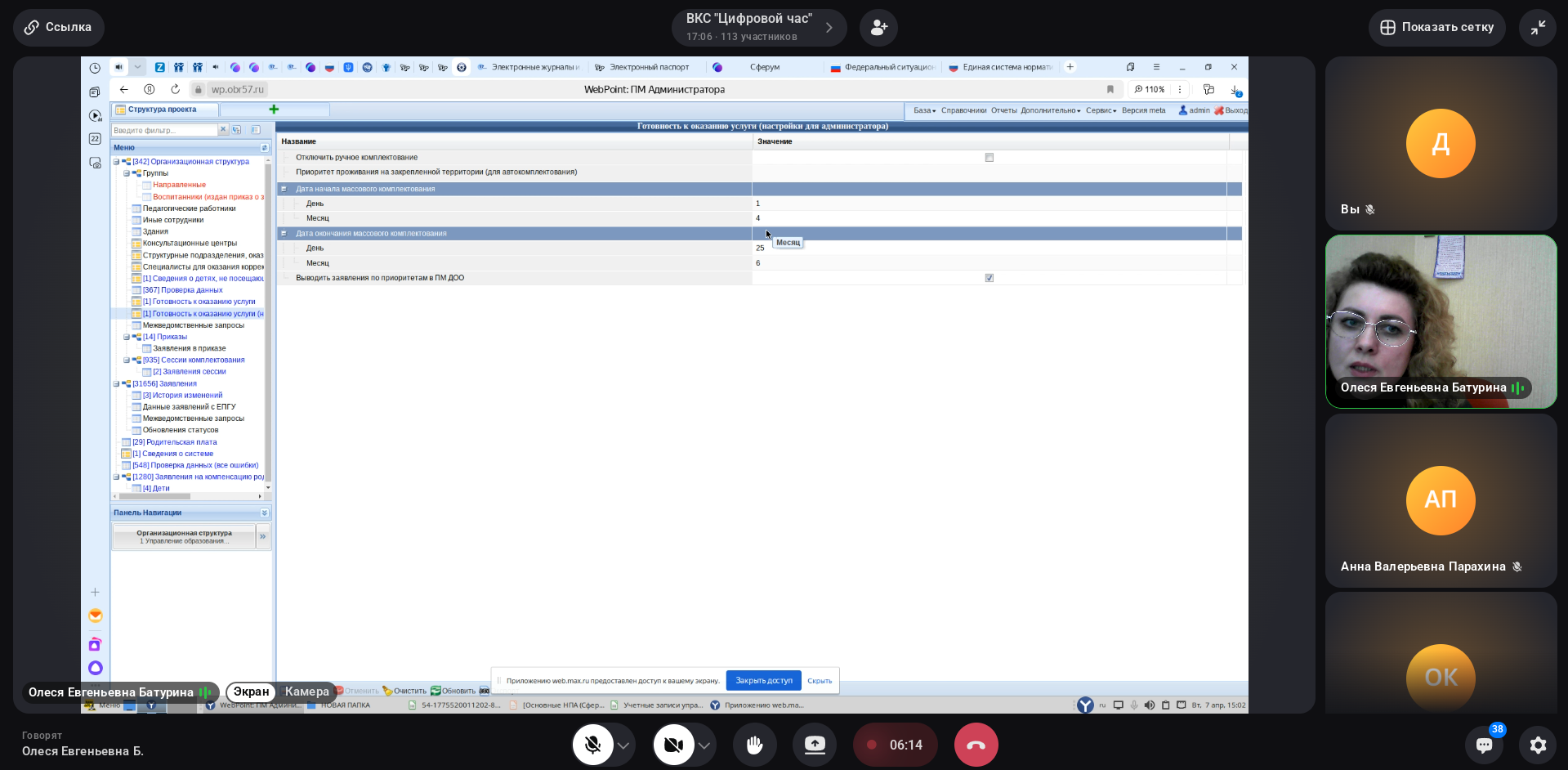Expand microphone device options arrow

point(623,745)
